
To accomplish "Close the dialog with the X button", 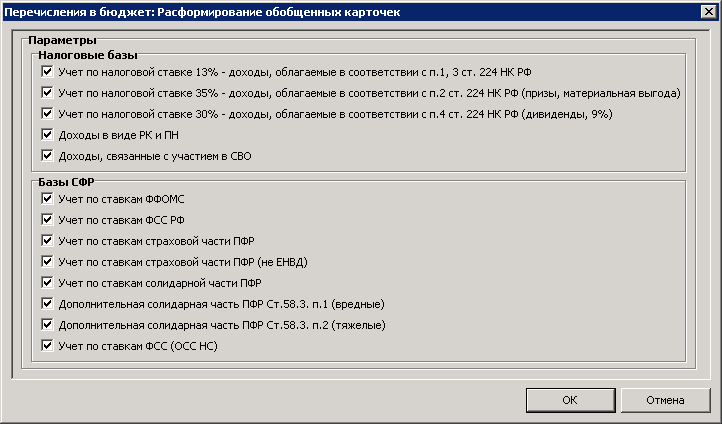I will pyautogui.click(x=709, y=12).
